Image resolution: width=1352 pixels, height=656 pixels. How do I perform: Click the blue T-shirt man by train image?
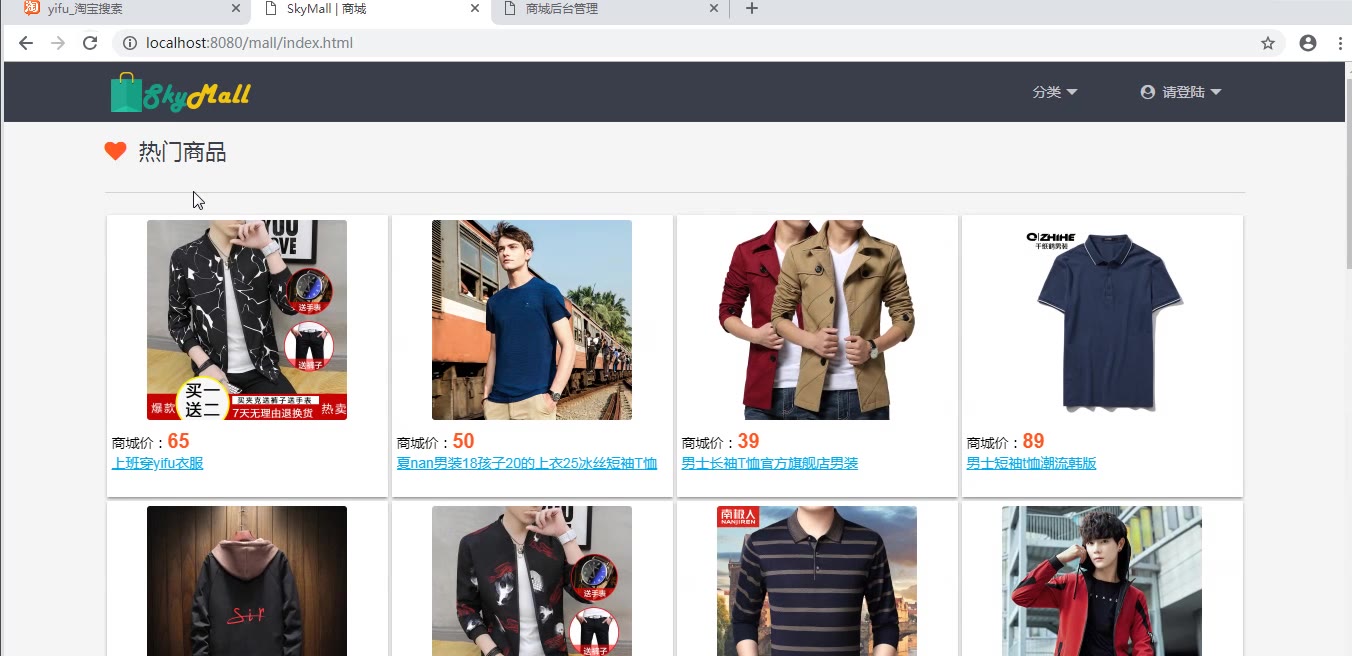click(x=532, y=320)
